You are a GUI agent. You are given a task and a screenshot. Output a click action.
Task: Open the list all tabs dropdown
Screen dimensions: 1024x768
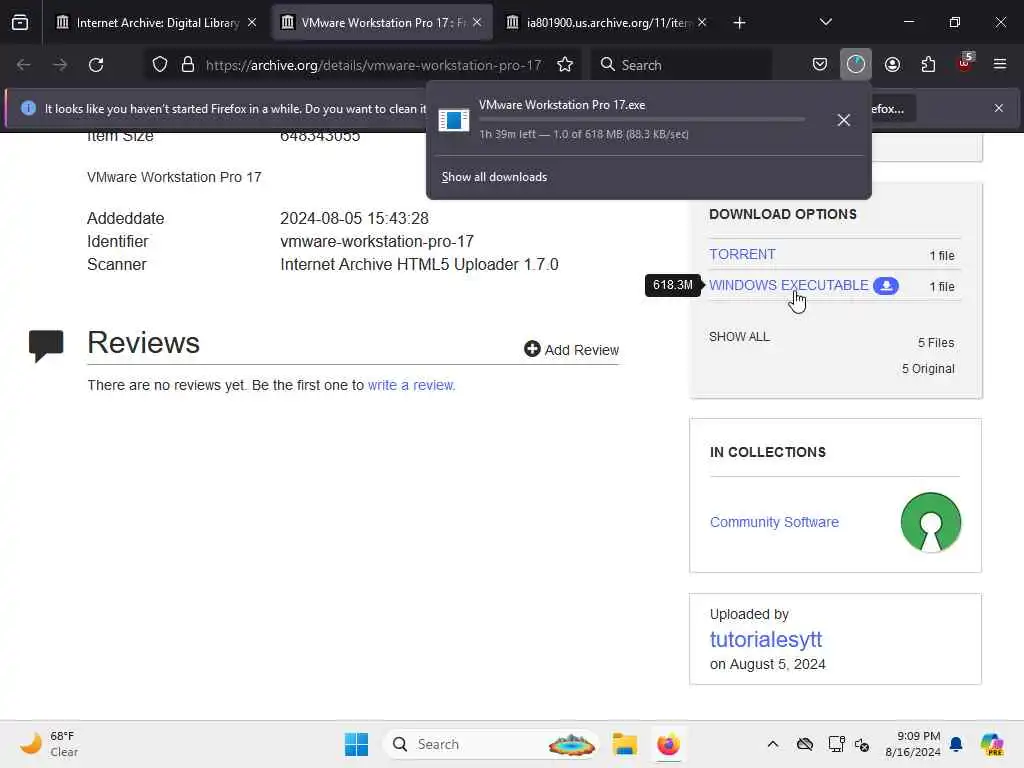coord(825,23)
